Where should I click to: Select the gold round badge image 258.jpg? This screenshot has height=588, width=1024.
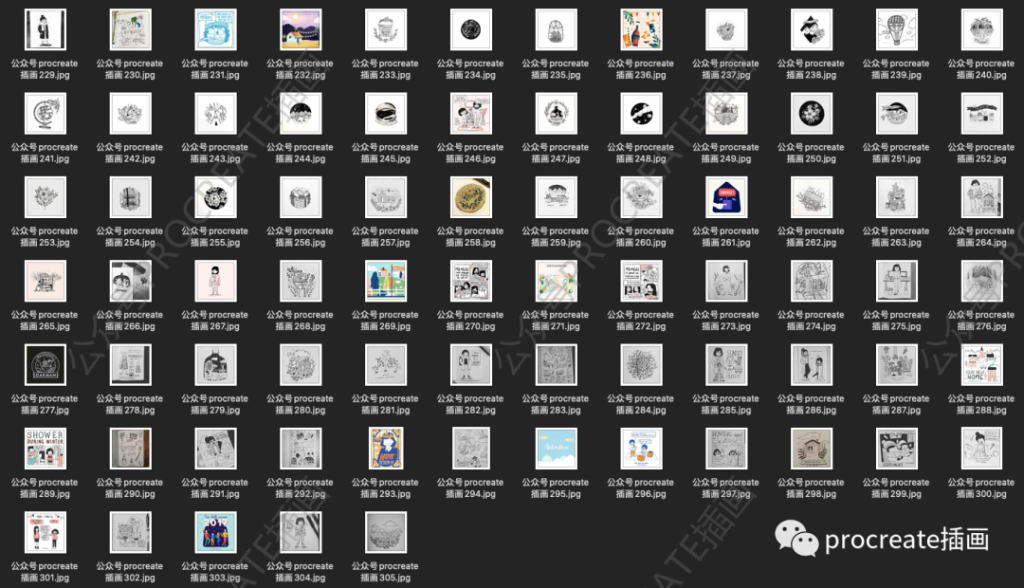[471, 198]
